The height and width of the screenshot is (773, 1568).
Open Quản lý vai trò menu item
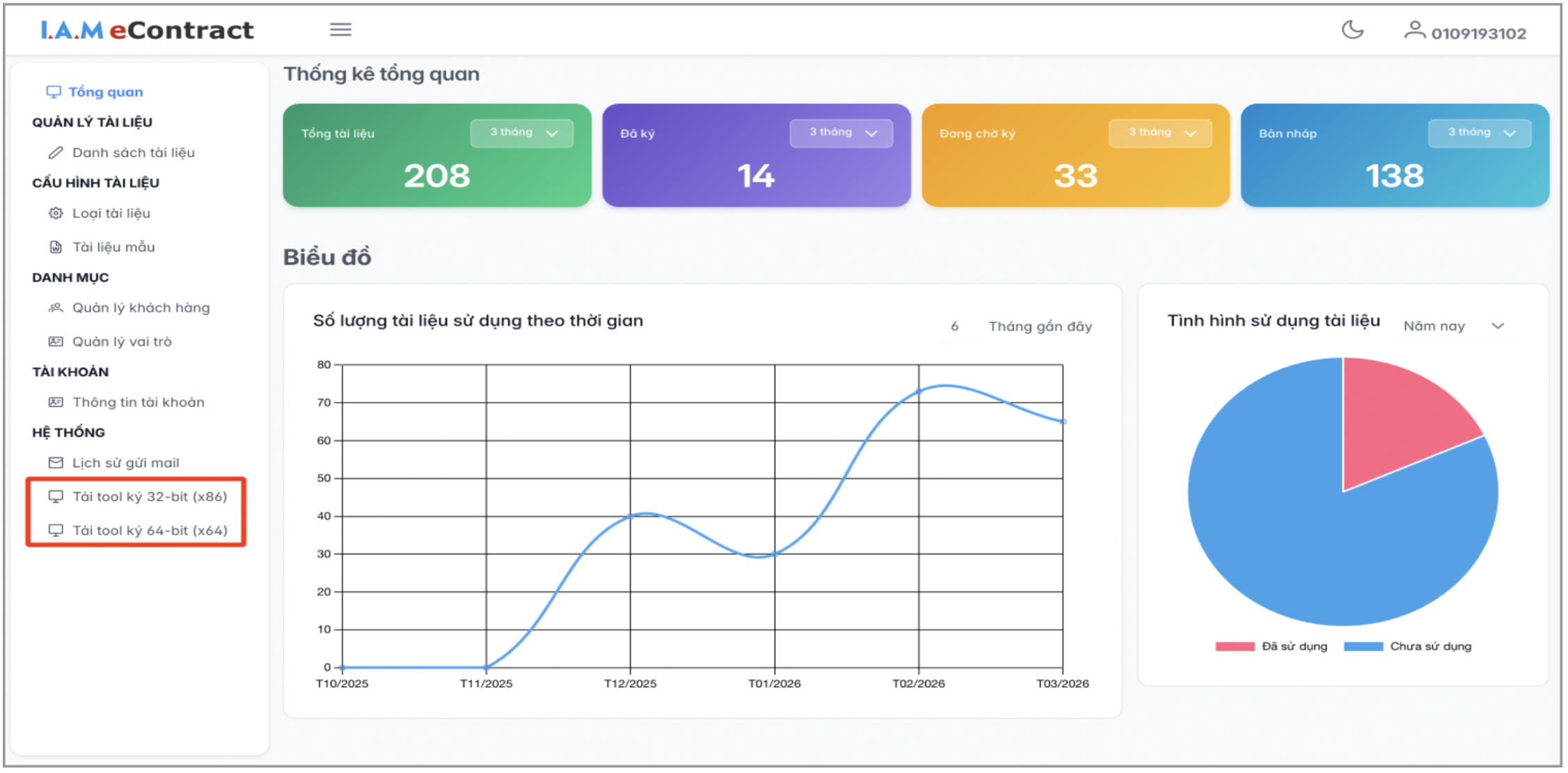(122, 342)
